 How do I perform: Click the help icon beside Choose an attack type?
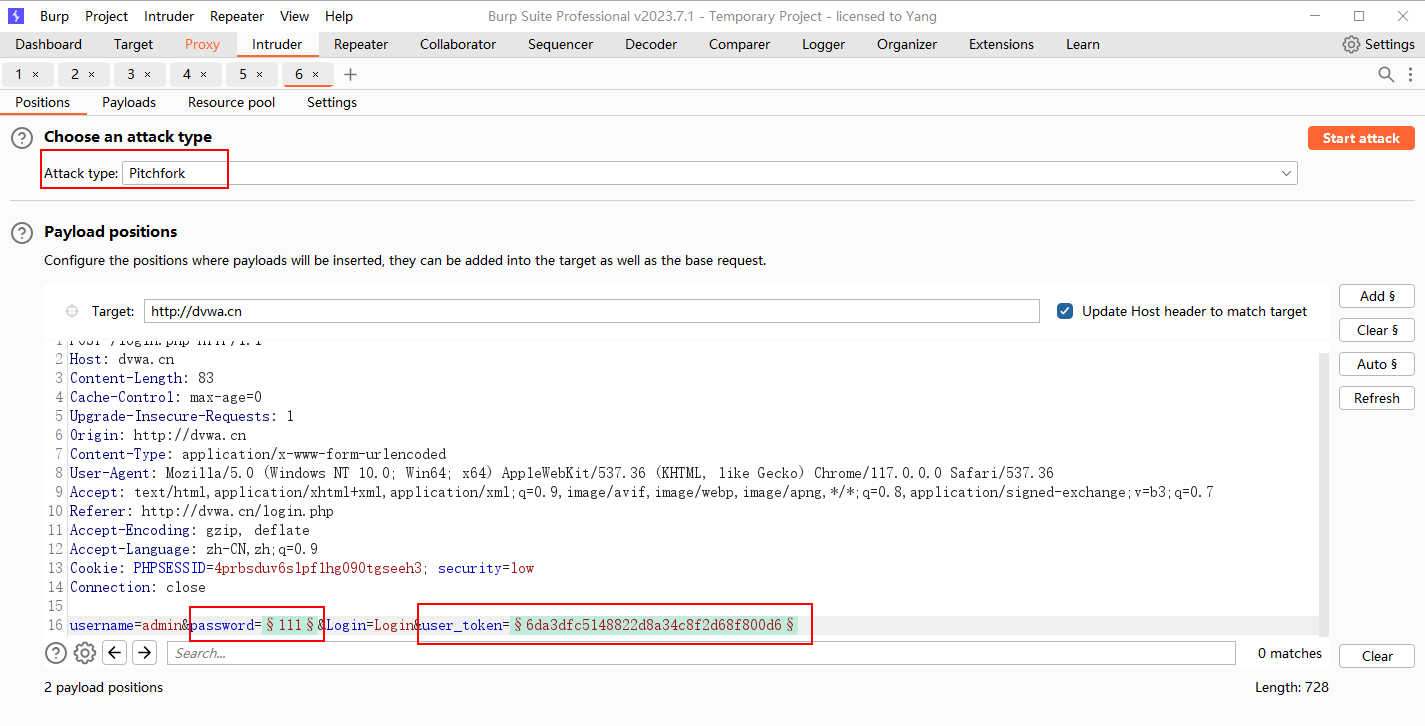(21, 138)
